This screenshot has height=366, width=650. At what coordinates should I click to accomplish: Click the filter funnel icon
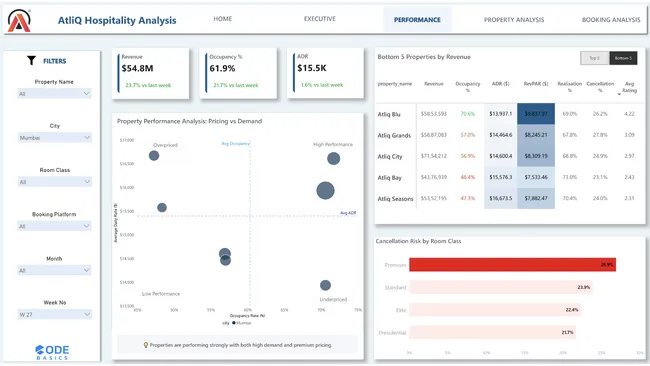(32, 61)
